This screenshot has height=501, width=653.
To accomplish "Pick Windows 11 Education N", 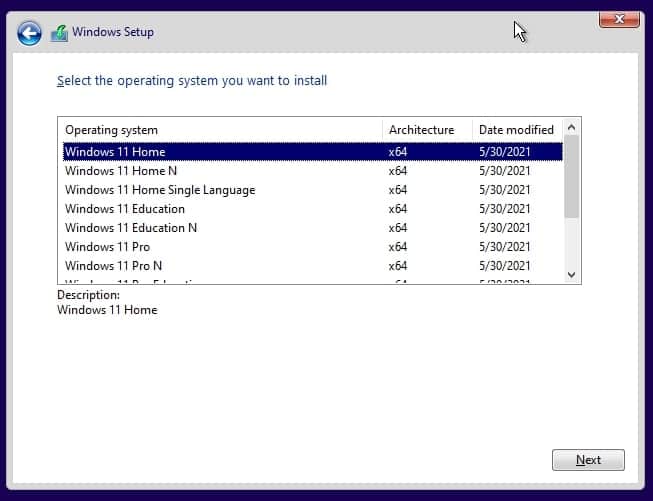I will [131, 228].
